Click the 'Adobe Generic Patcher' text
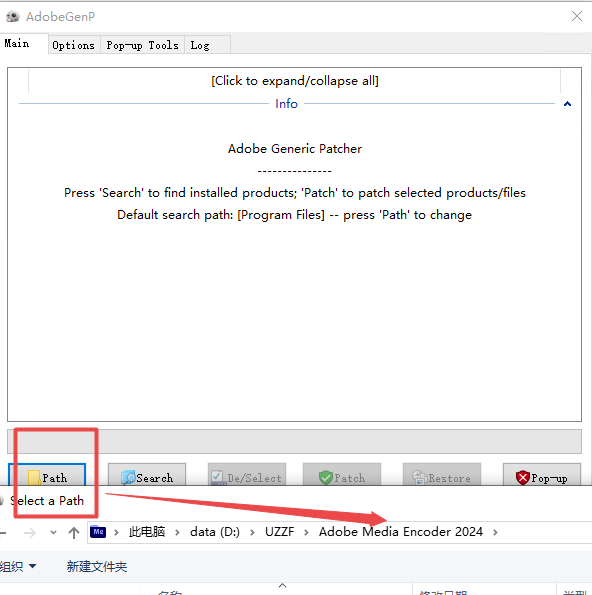The width and height of the screenshot is (592, 595). point(295,149)
